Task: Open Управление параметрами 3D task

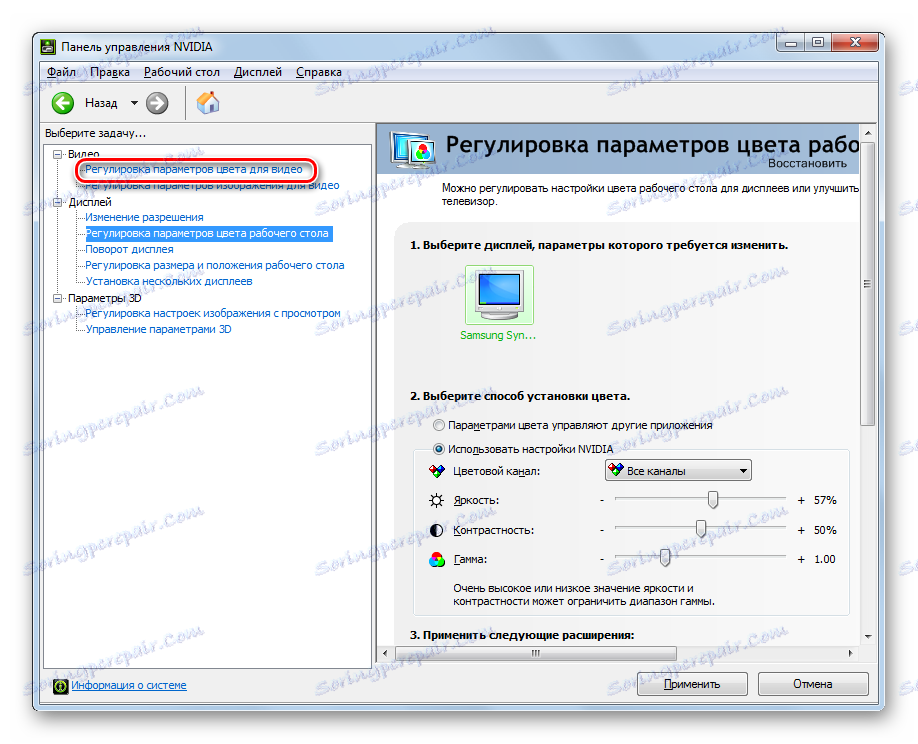Action: pyautogui.click(x=158, y=330)
